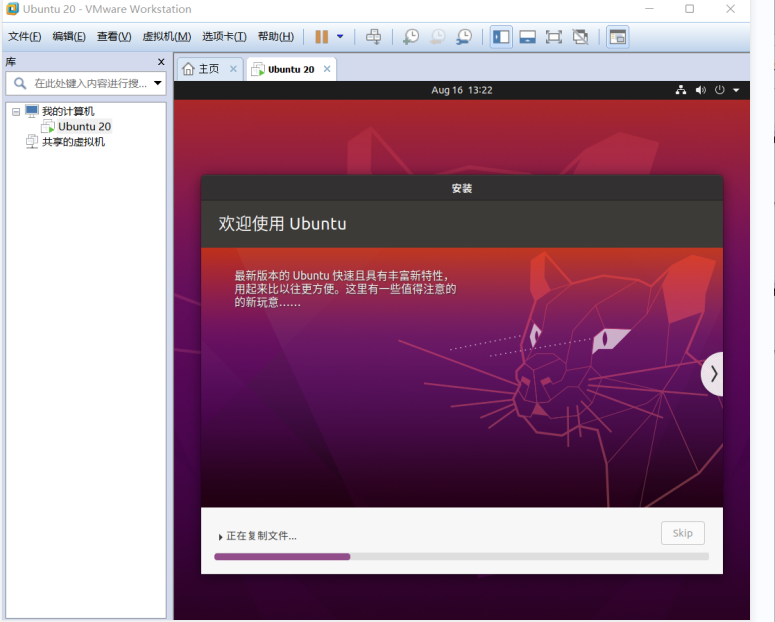Close the 主页 tab
The height and width of the screenshot is (622, 775).
pos(233,69)
